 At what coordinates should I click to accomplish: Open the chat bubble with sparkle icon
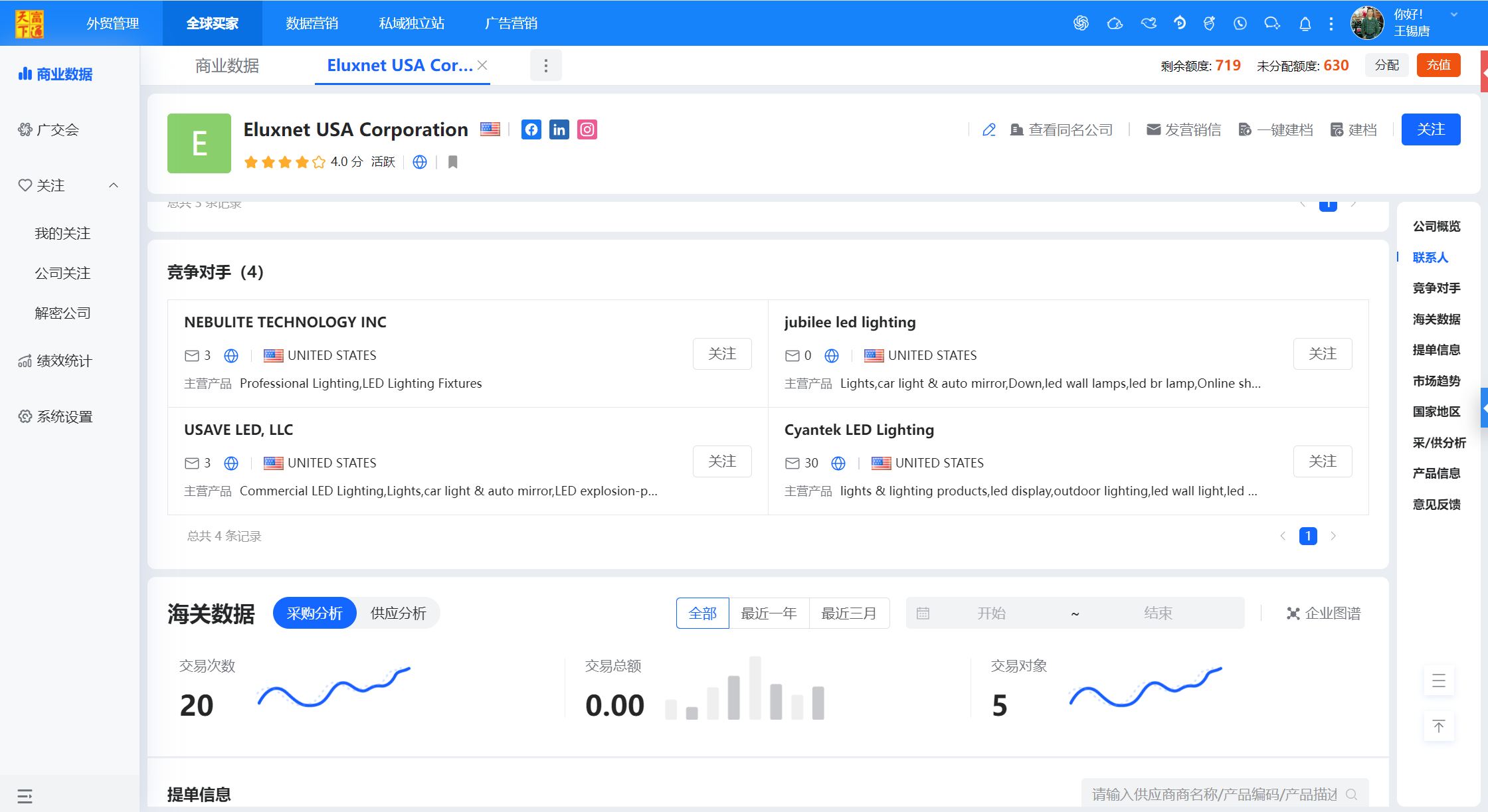point(1271,23)
